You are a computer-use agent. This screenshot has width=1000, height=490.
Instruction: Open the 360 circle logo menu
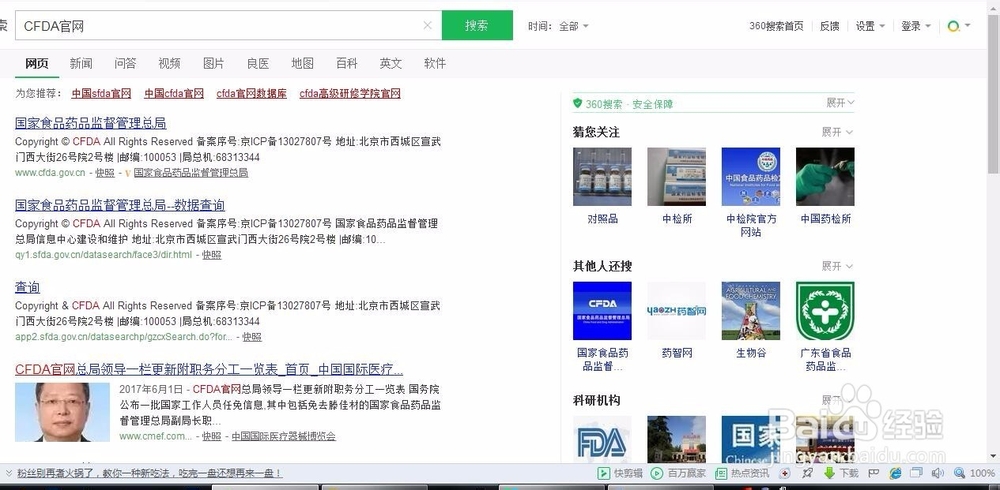click(959, 26)
